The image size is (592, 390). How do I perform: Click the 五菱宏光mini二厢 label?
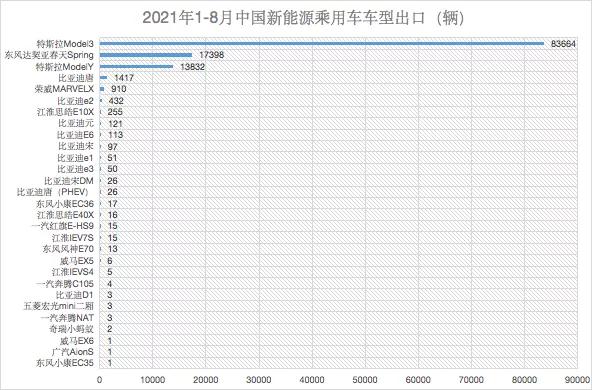[x=59, y=306]
